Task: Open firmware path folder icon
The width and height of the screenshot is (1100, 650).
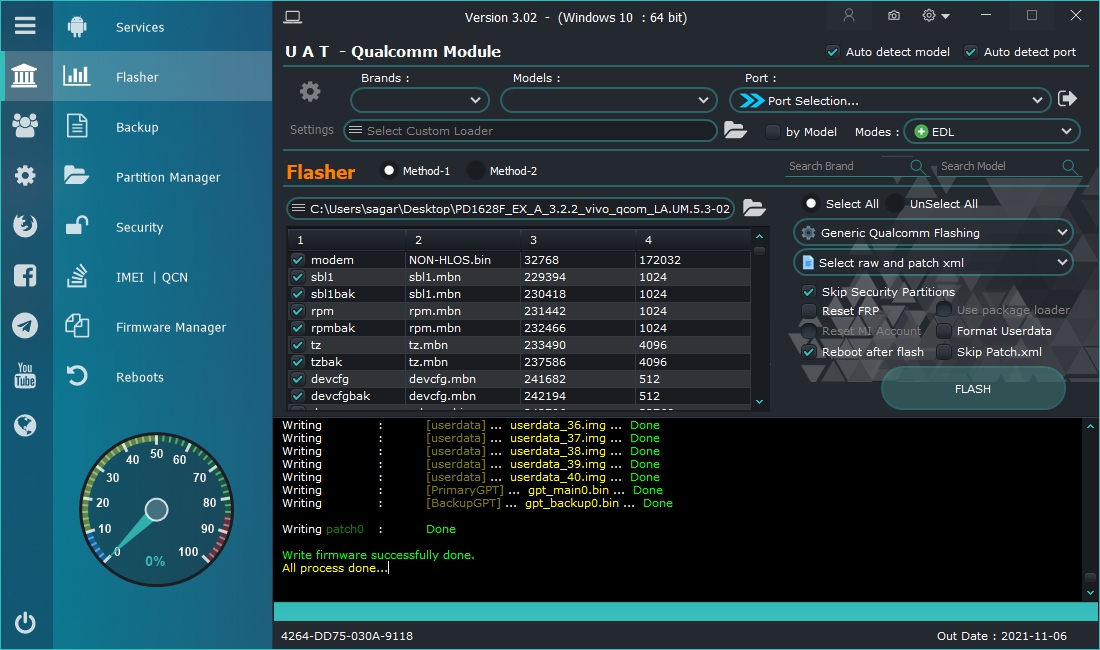Action: click(x=754, y=208)
